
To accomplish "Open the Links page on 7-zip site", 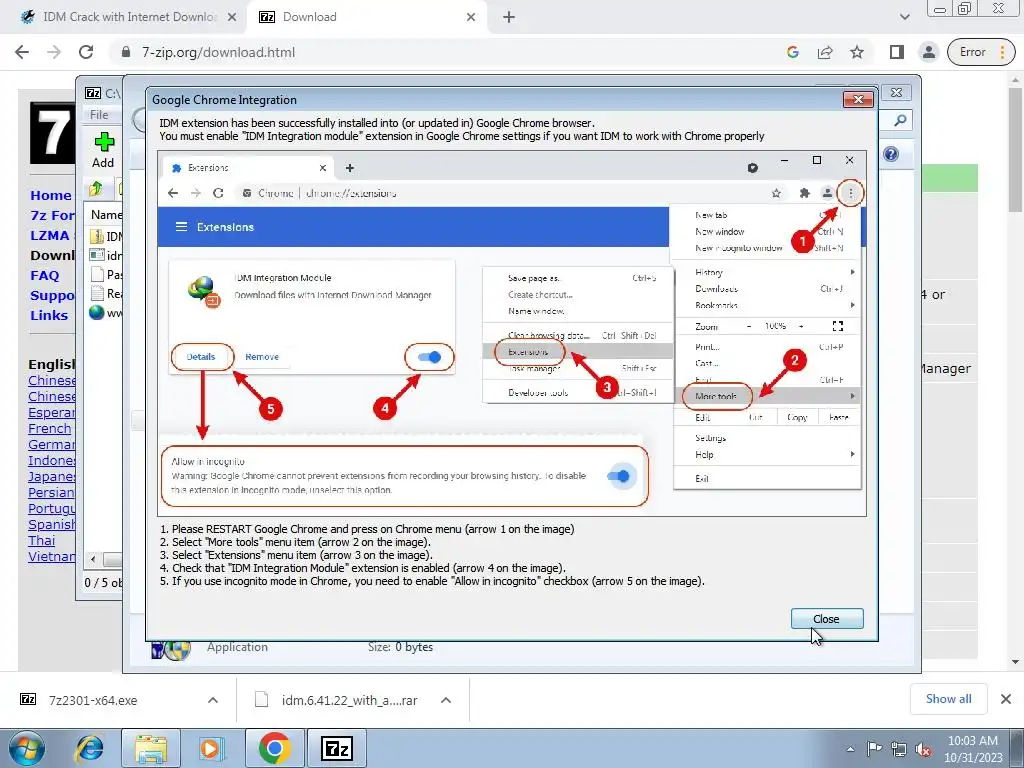I will tap(49, 315).
